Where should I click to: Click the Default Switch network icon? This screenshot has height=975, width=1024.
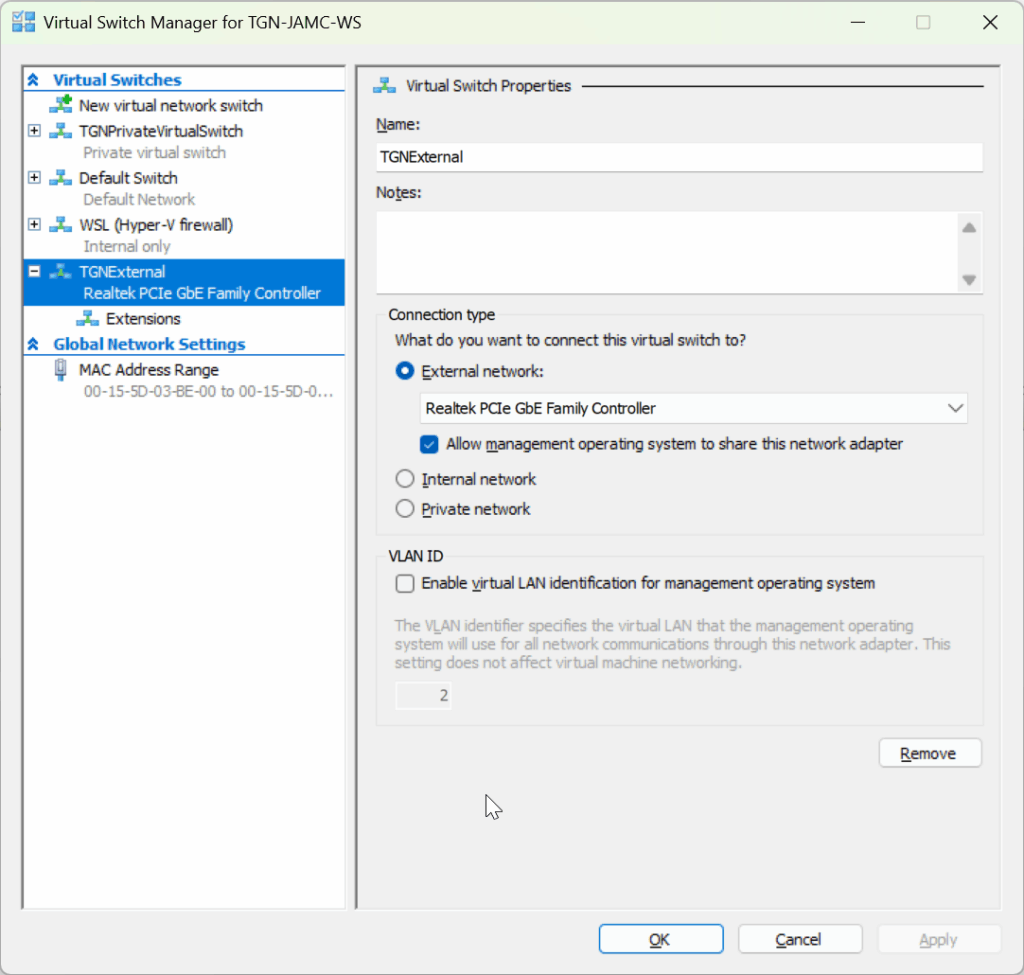click(x=61, y=178)
